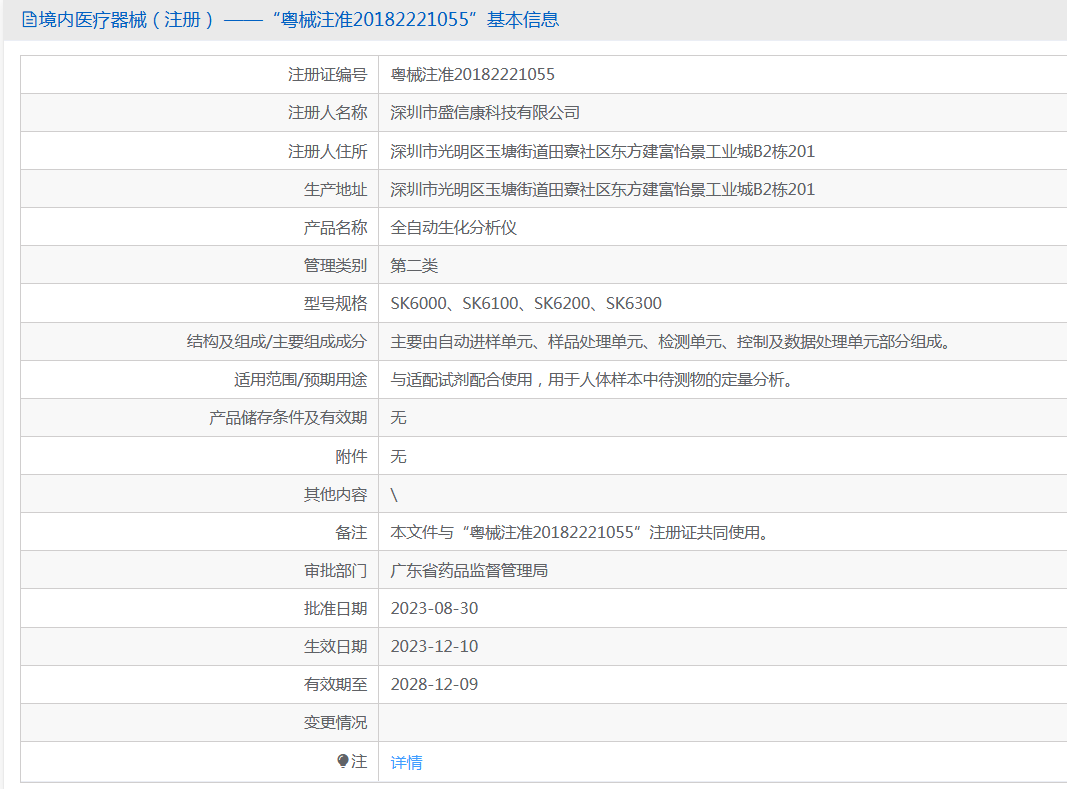This screenshot has width=1067, height=789.
Task: Click the 管理类别 label
Action: pyautogui.click(x=335, y=265)
